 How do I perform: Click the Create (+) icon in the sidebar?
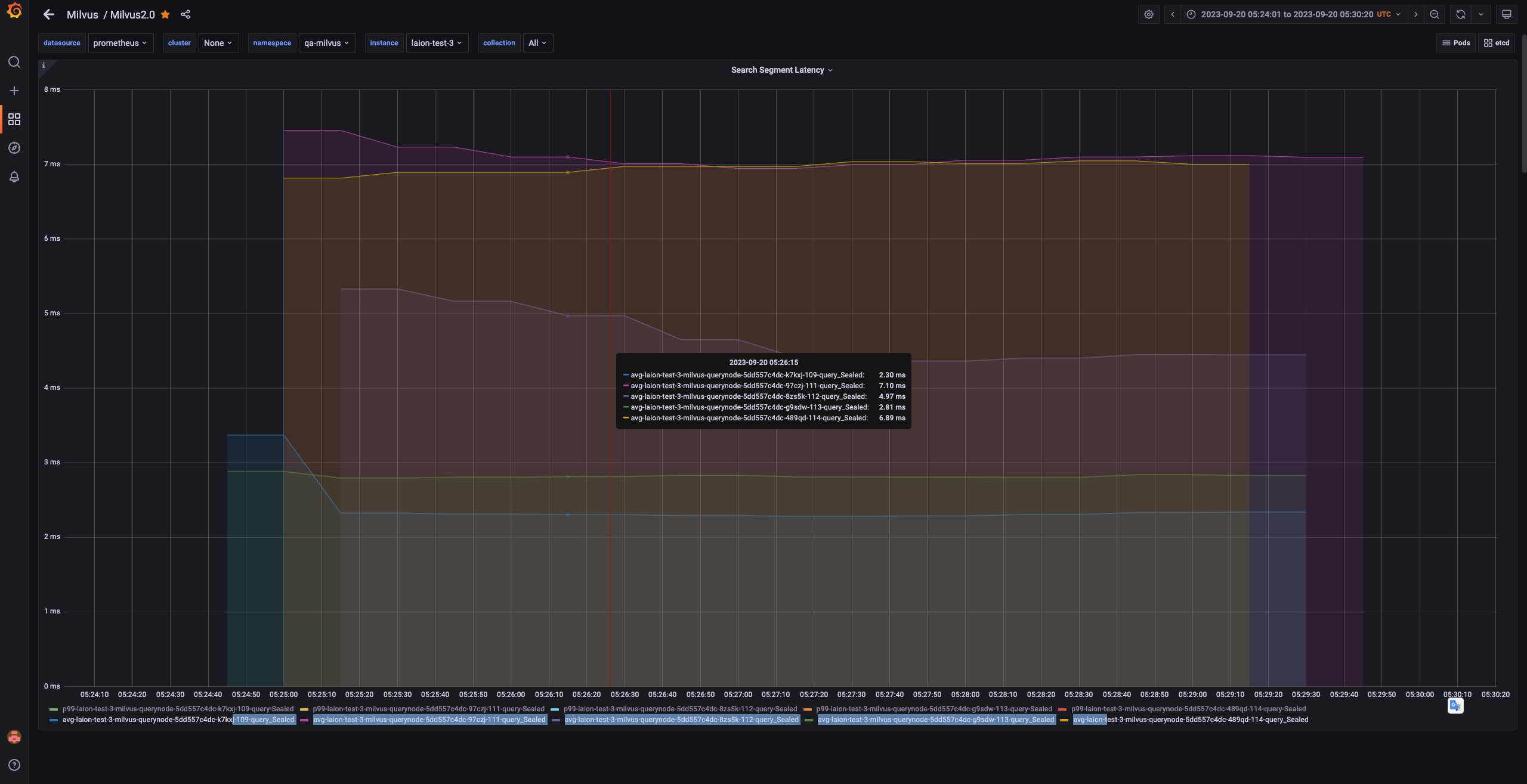(x=14, y=90)
